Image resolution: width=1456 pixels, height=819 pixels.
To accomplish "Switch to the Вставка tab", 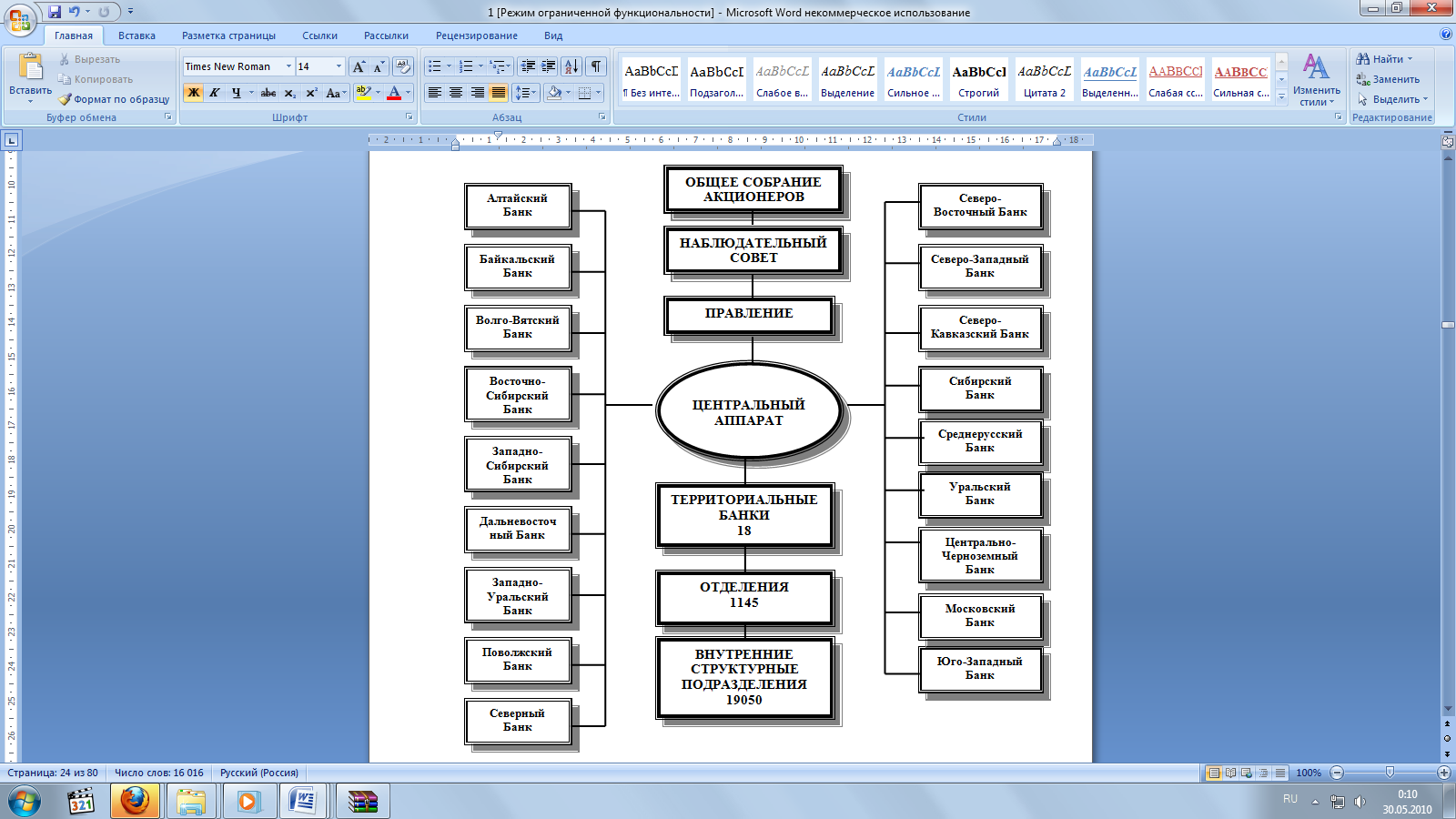I will click(x=136, y=35).
